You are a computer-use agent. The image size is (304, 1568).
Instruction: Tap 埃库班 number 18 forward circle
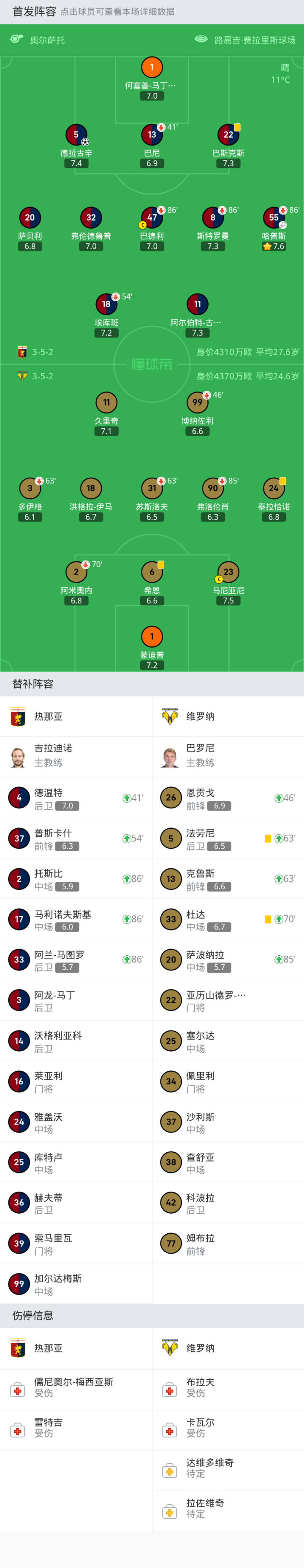pyautogui.click(x=107, y=304)
